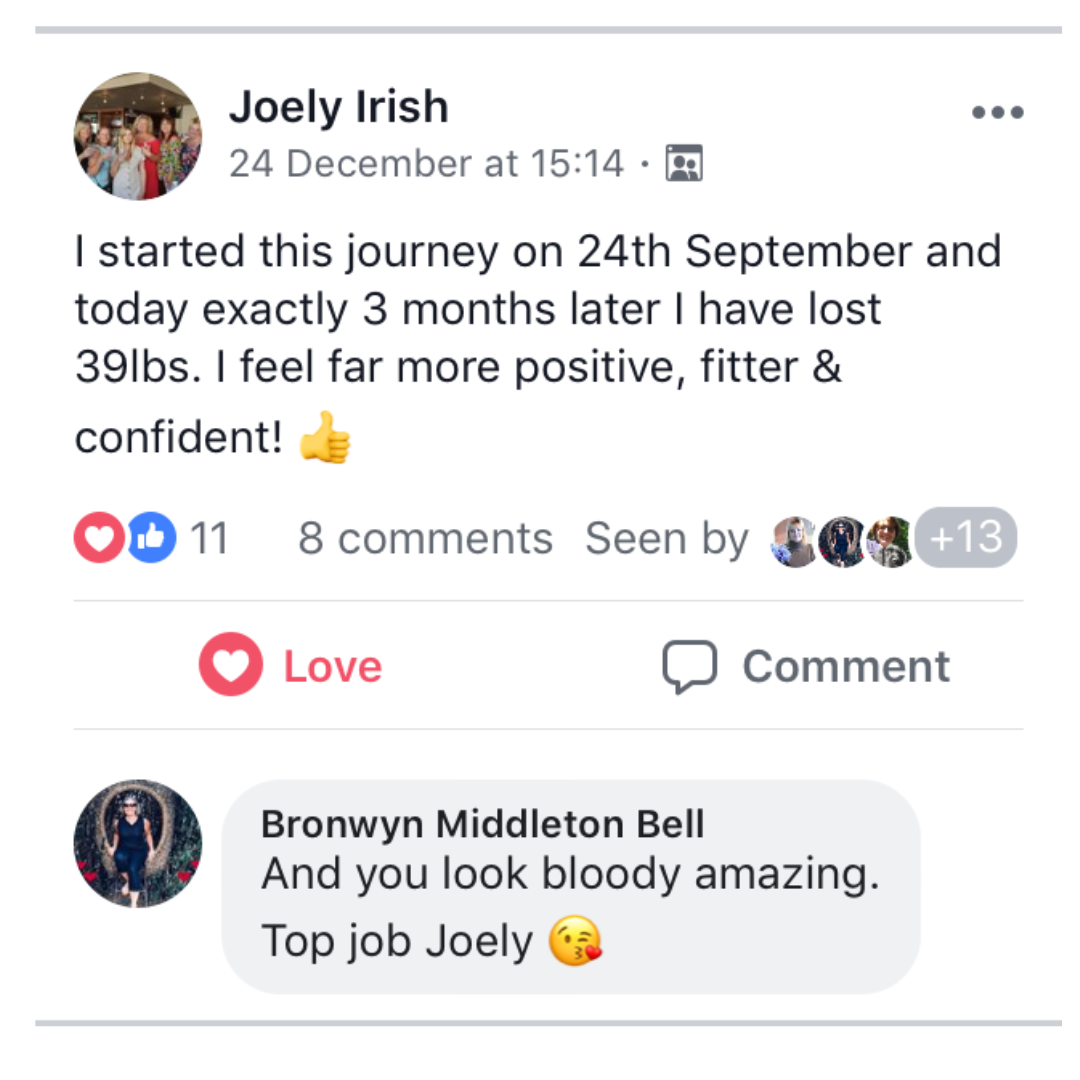Open Joely Irish's profile picture

[x=138, y=136]
